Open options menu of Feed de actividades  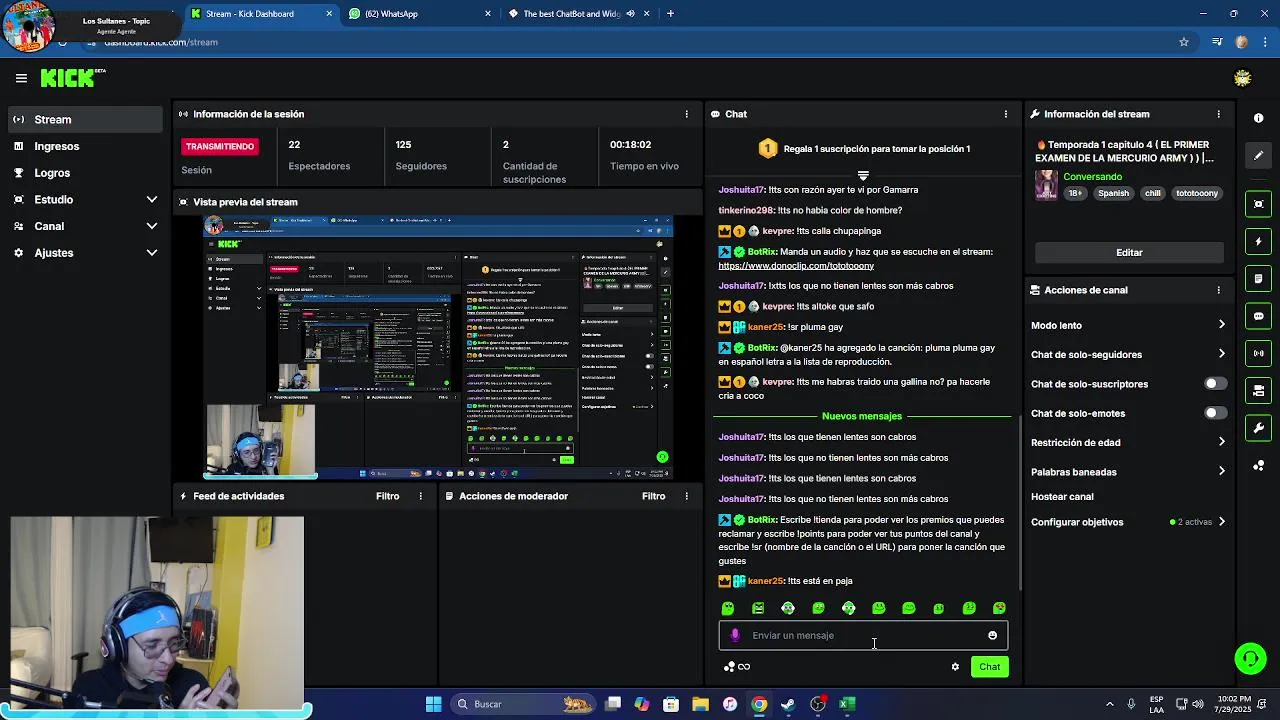pos(420,496)
